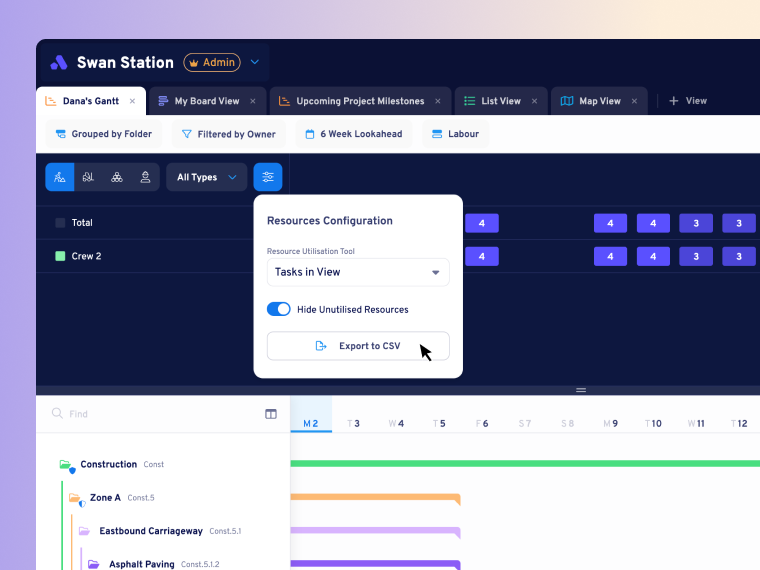Click the lilac Eastbound Carriageway Gantt bar
This screenshot has width=760, height=570.
(375, 531)
